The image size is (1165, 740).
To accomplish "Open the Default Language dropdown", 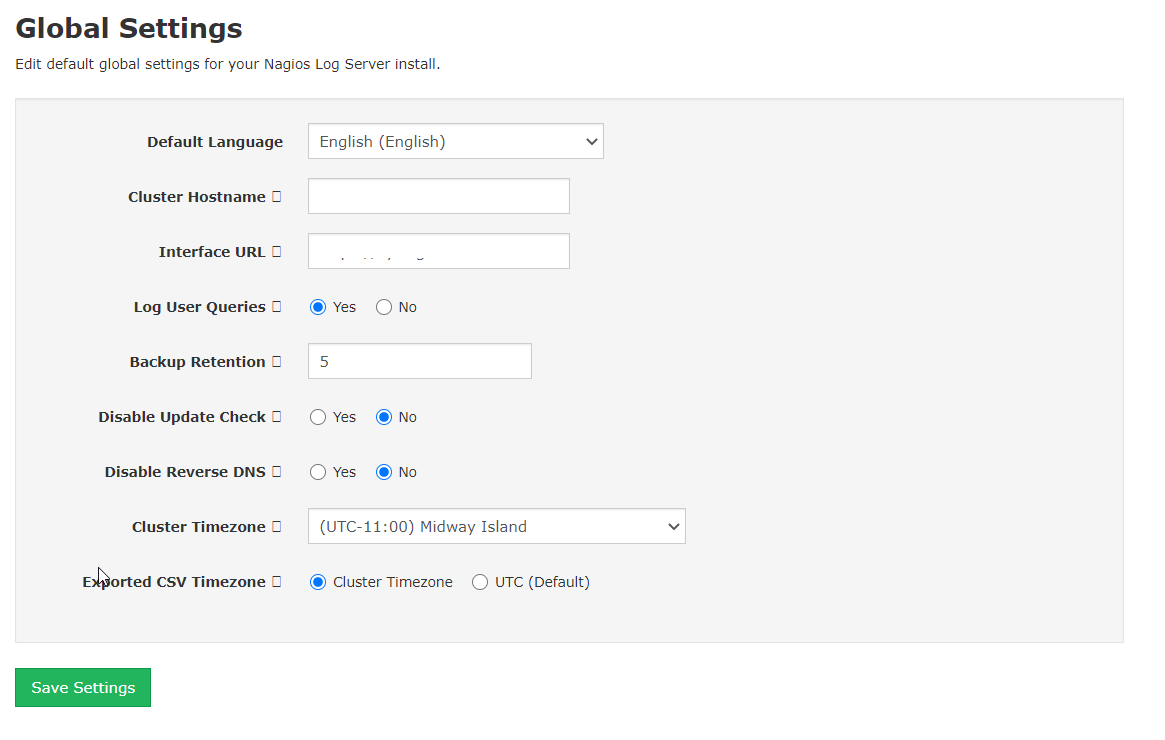I will pyautogui.click(x=455, y=142).
